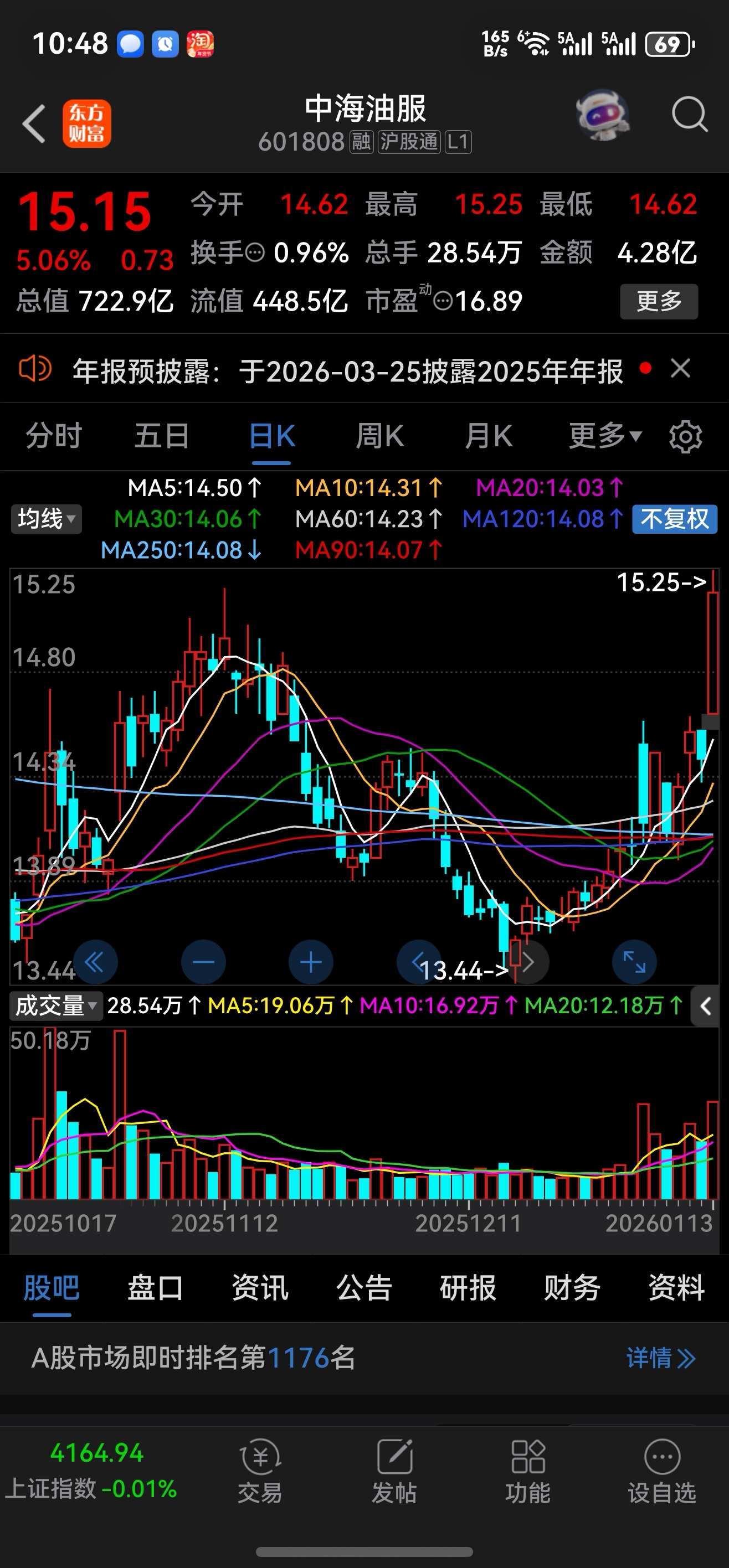Tap current price 15.15
This screenshot has height=1568, width=729.
click(x=84, y=212)
